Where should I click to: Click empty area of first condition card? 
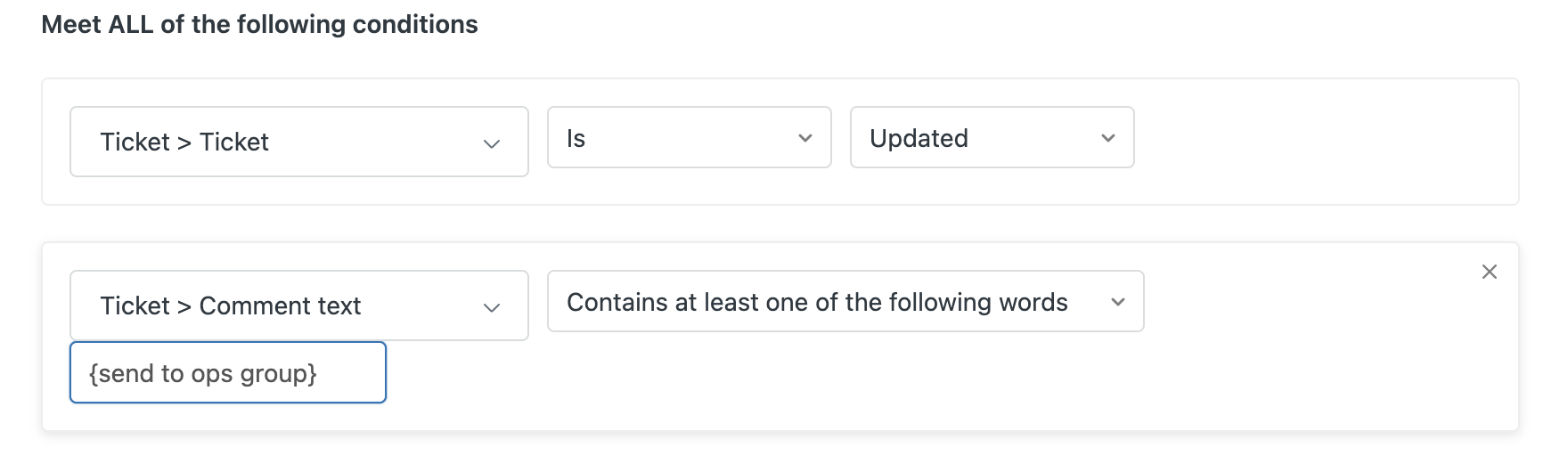[1326, 142]
